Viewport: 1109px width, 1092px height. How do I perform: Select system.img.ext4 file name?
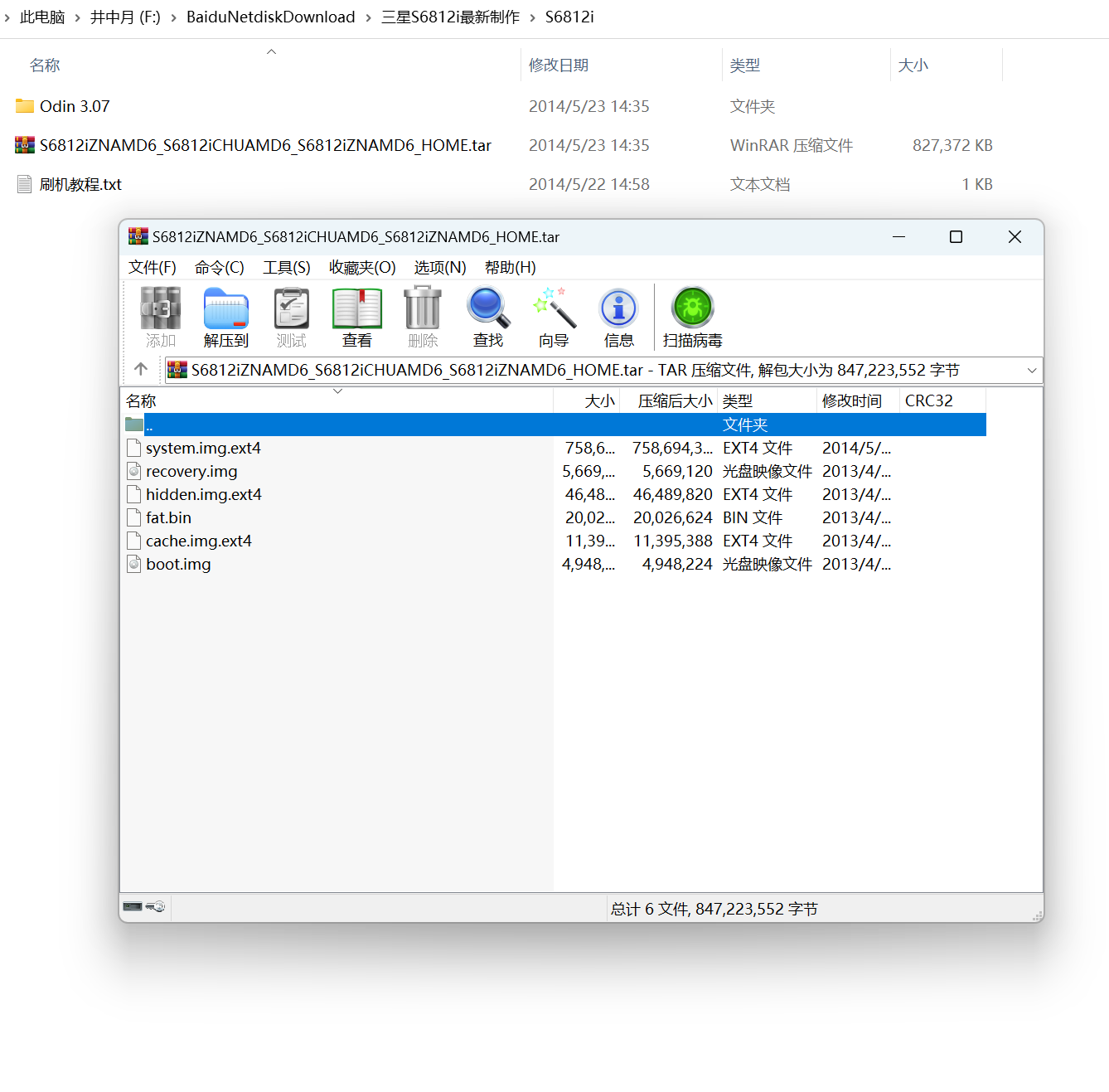(203, 448)
